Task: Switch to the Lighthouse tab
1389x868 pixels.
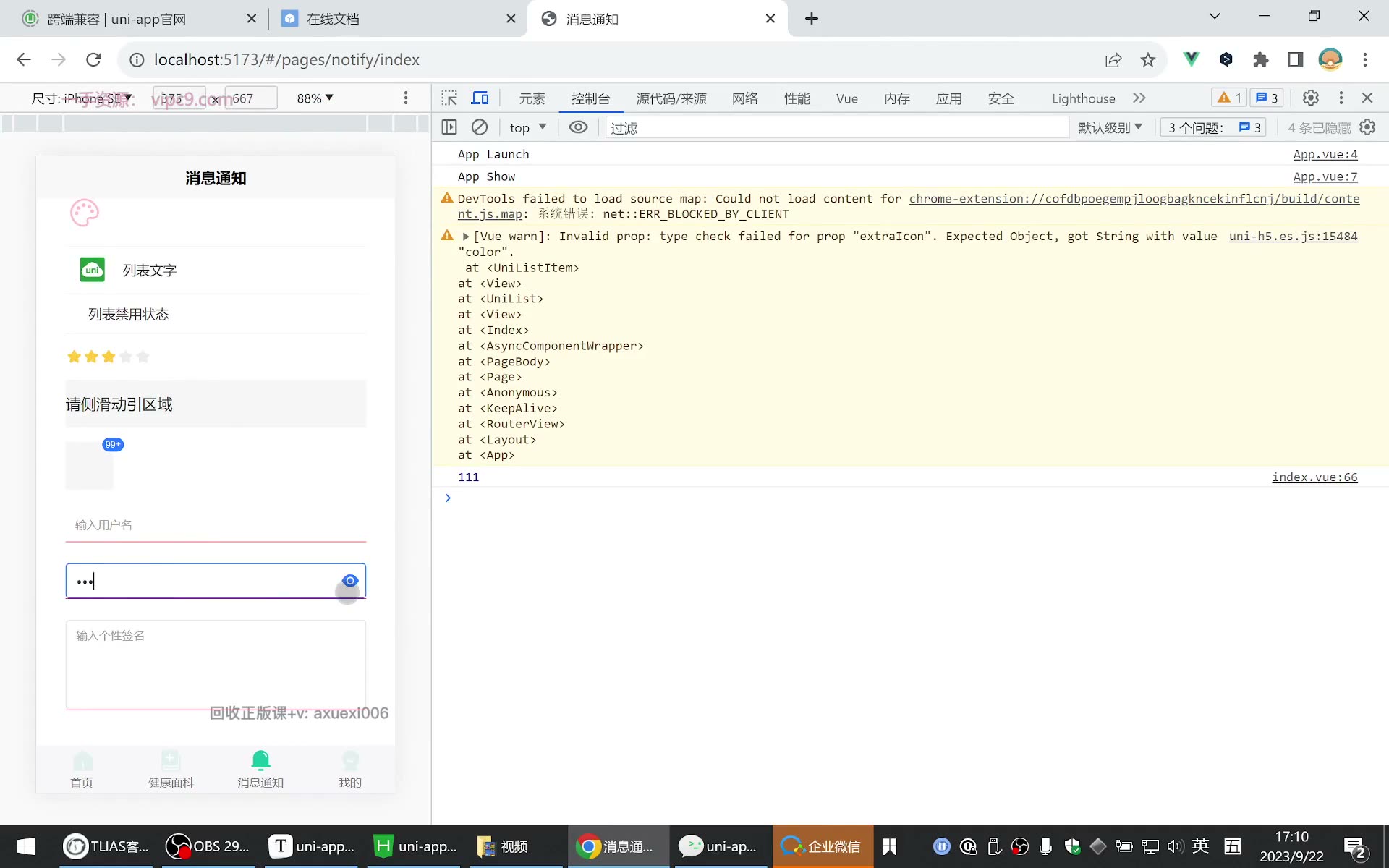Action: [x=1083, y=98]
